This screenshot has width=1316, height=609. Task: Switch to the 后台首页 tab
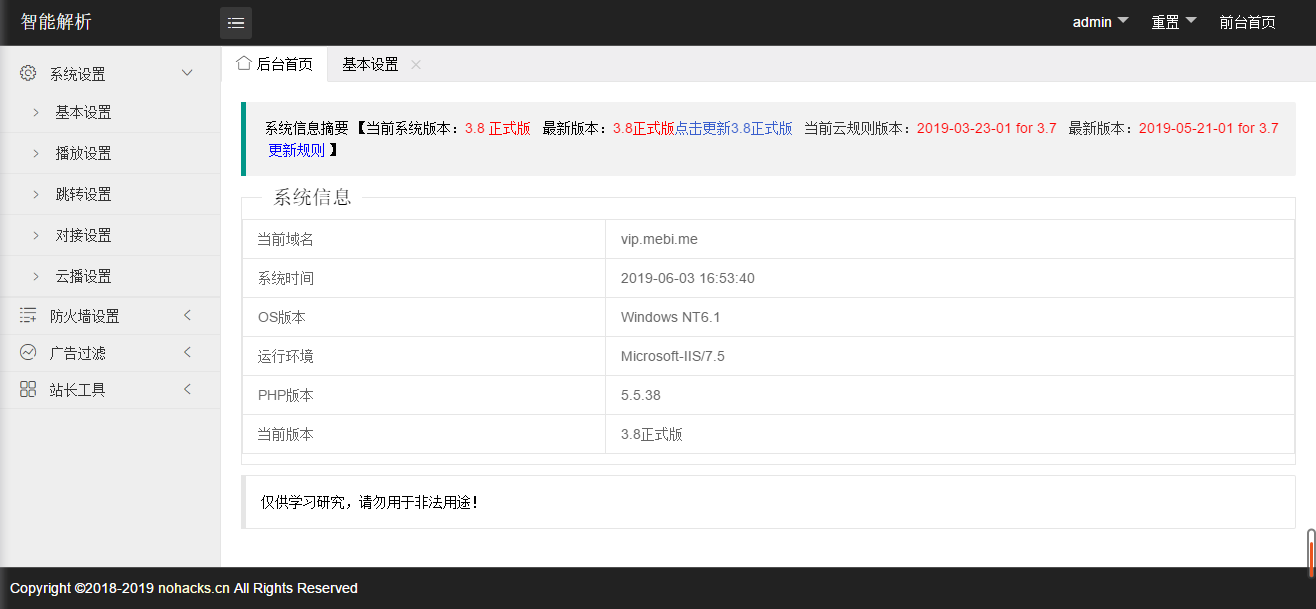click(274, 64)
